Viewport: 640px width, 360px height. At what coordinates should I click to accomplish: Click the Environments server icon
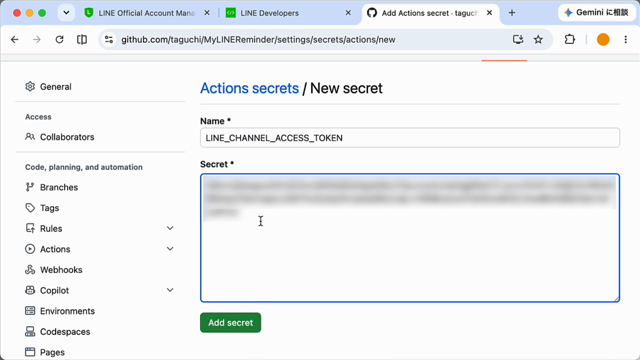coord(30,311)
